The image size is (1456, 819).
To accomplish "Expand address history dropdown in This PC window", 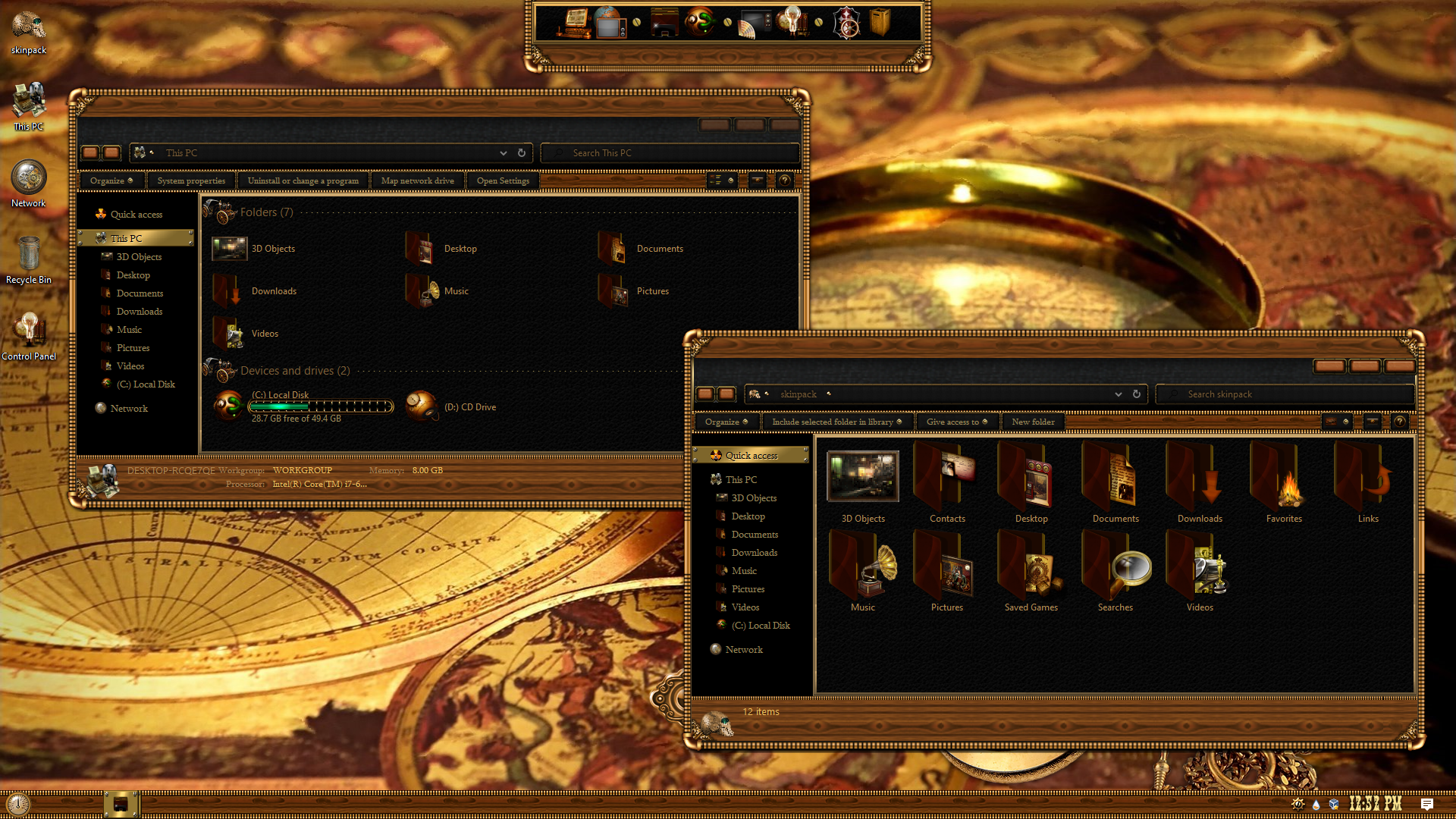I will pos(503,153).
